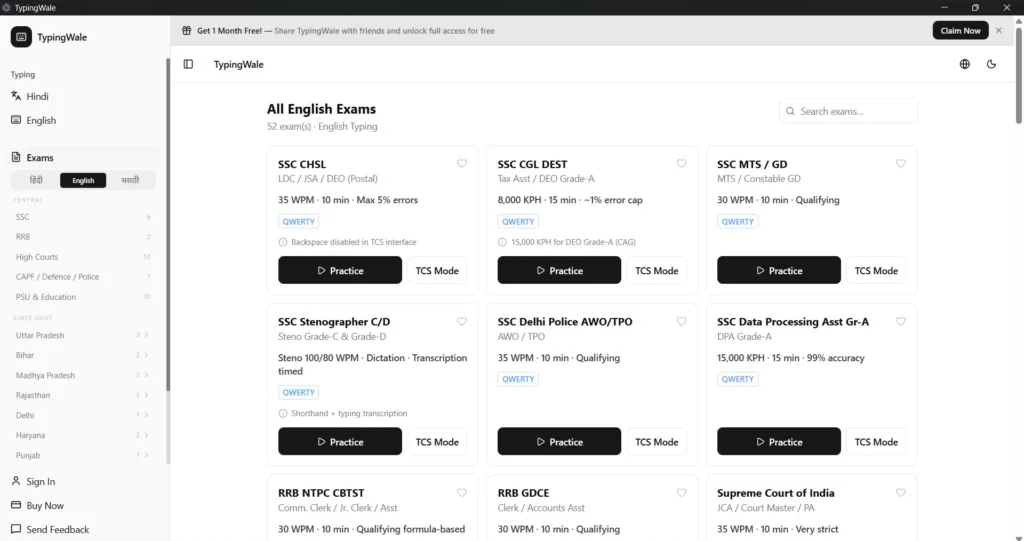Favorite the SSC CGL DEST heart

(x=681, y=163)
